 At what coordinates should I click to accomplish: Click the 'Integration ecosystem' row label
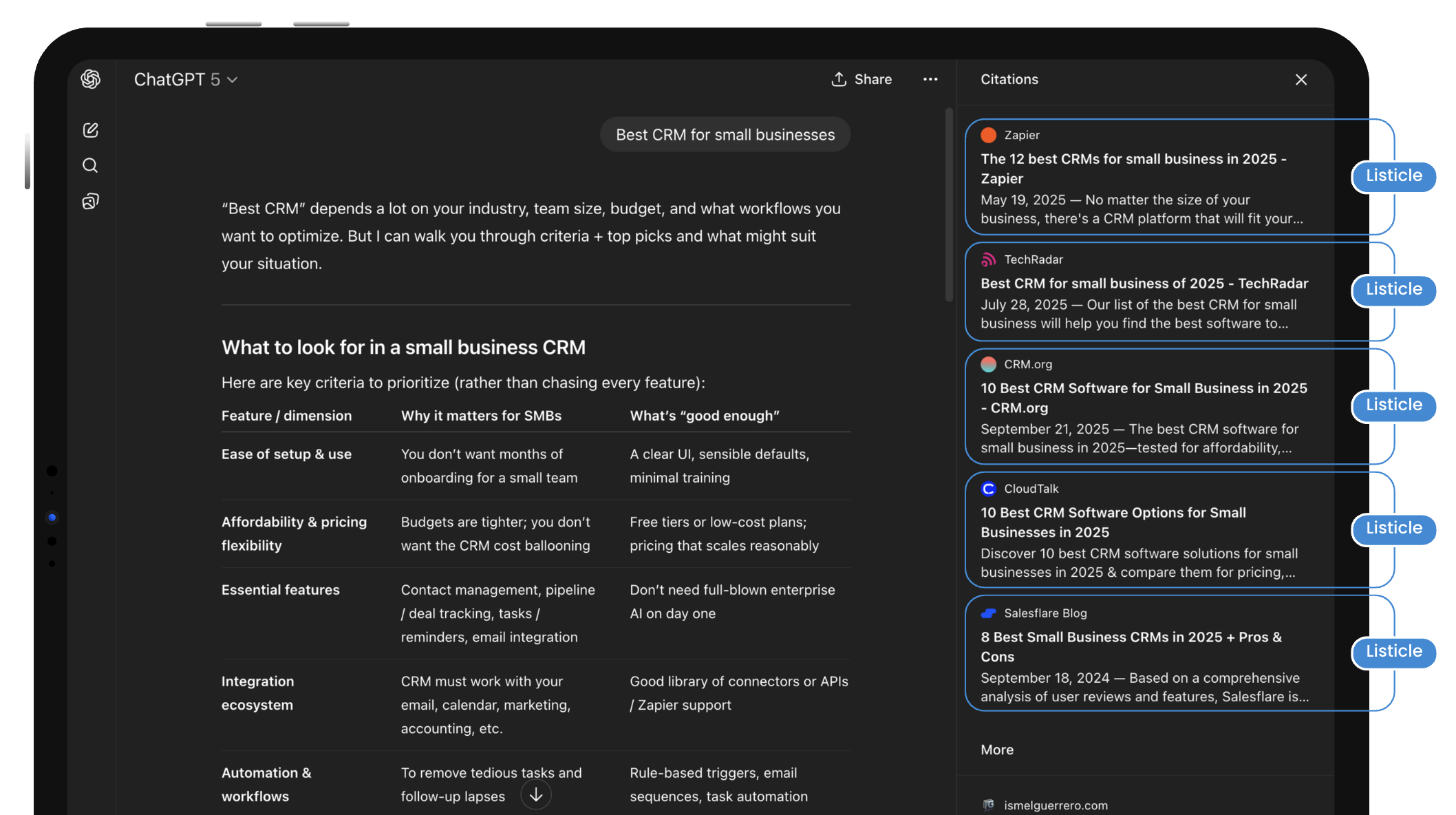click(x=257, y=693)
